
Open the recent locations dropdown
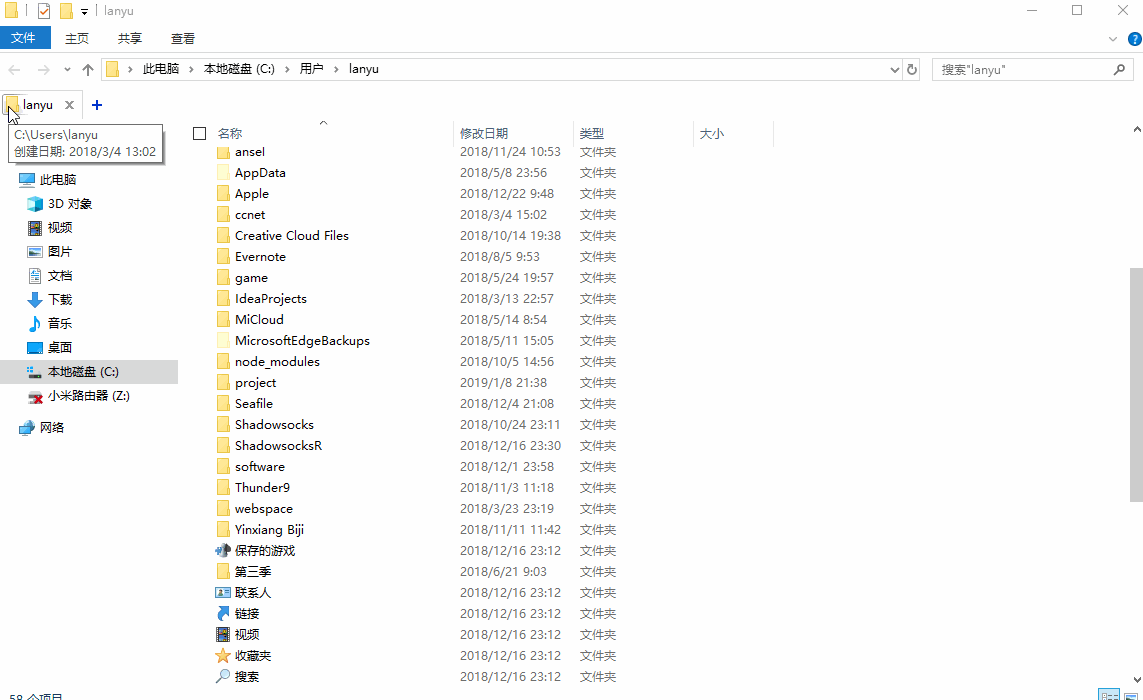point(67,70)
